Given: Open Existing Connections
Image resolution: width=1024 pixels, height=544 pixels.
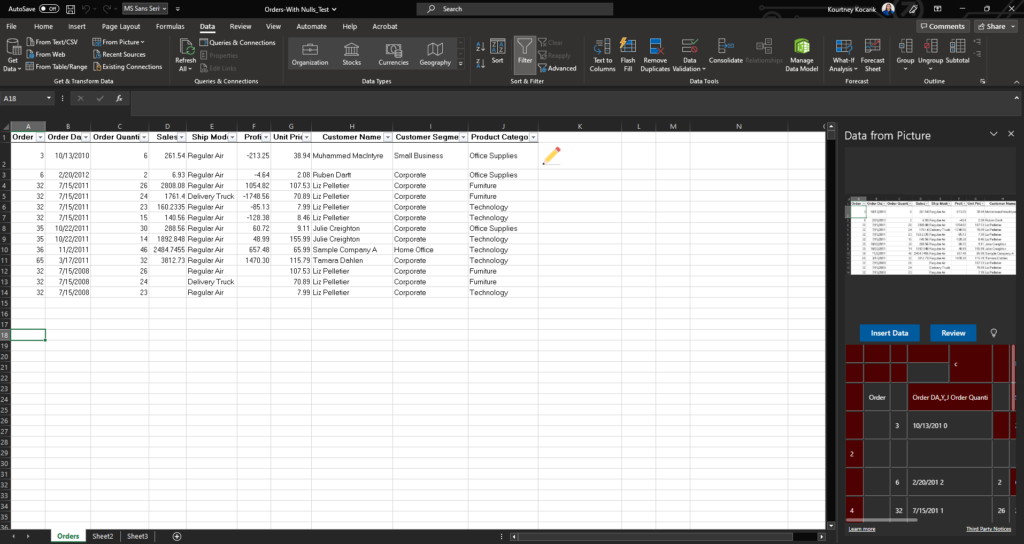Looking at the screenshot, I should (x=127, y=67).
